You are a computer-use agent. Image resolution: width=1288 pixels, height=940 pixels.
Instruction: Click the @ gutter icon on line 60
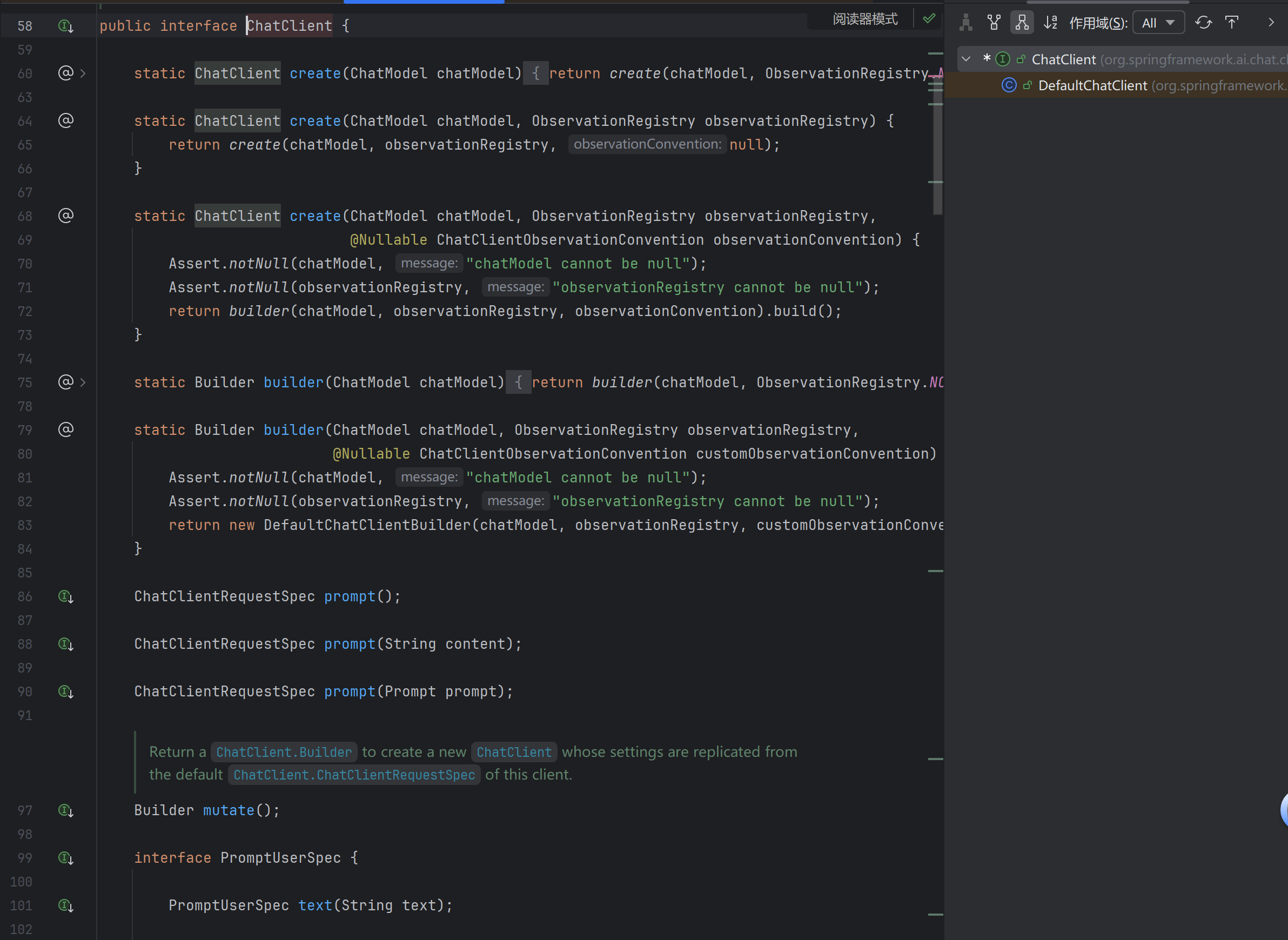(66, 73)
